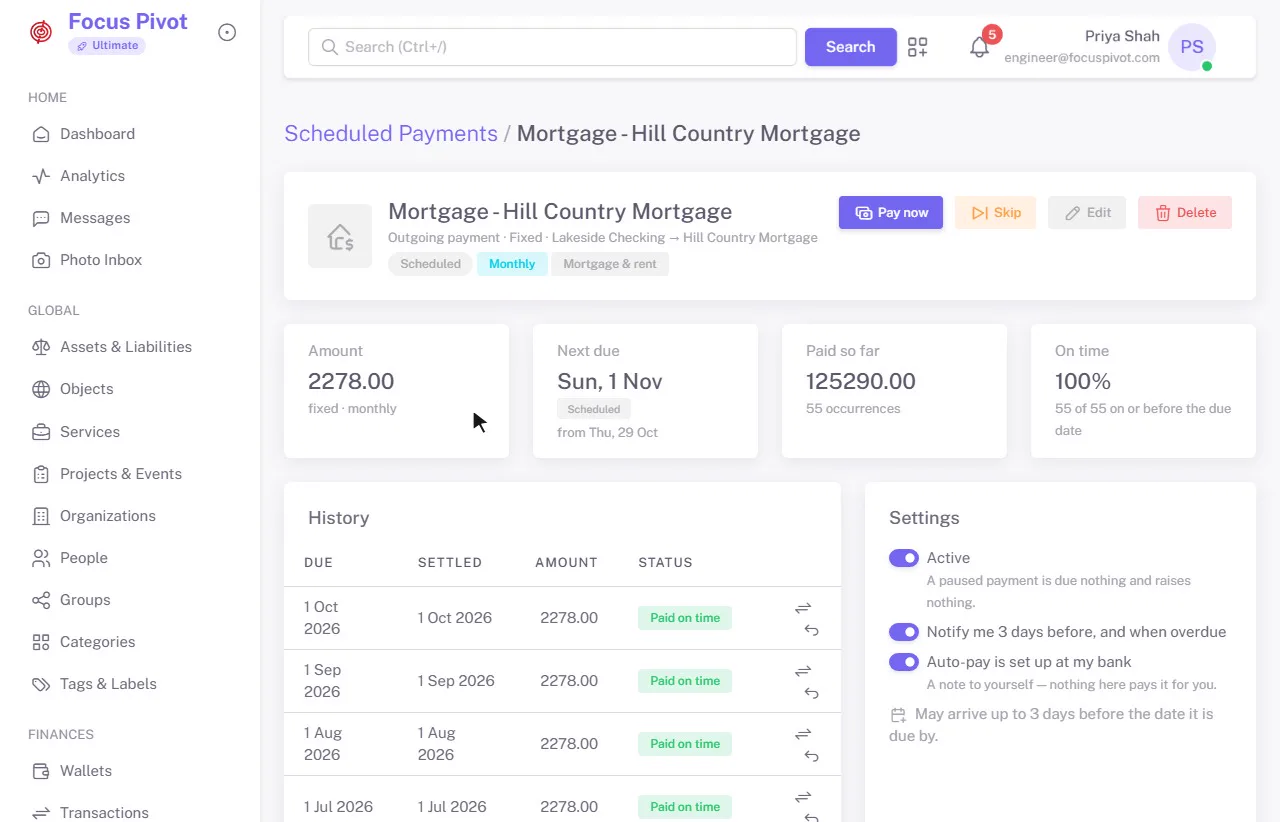Image resolution: width=1280 pixels, height=822 pixels.
Task: Click the Paid on time badge for 1 Oct 2026
Action: 685,618
